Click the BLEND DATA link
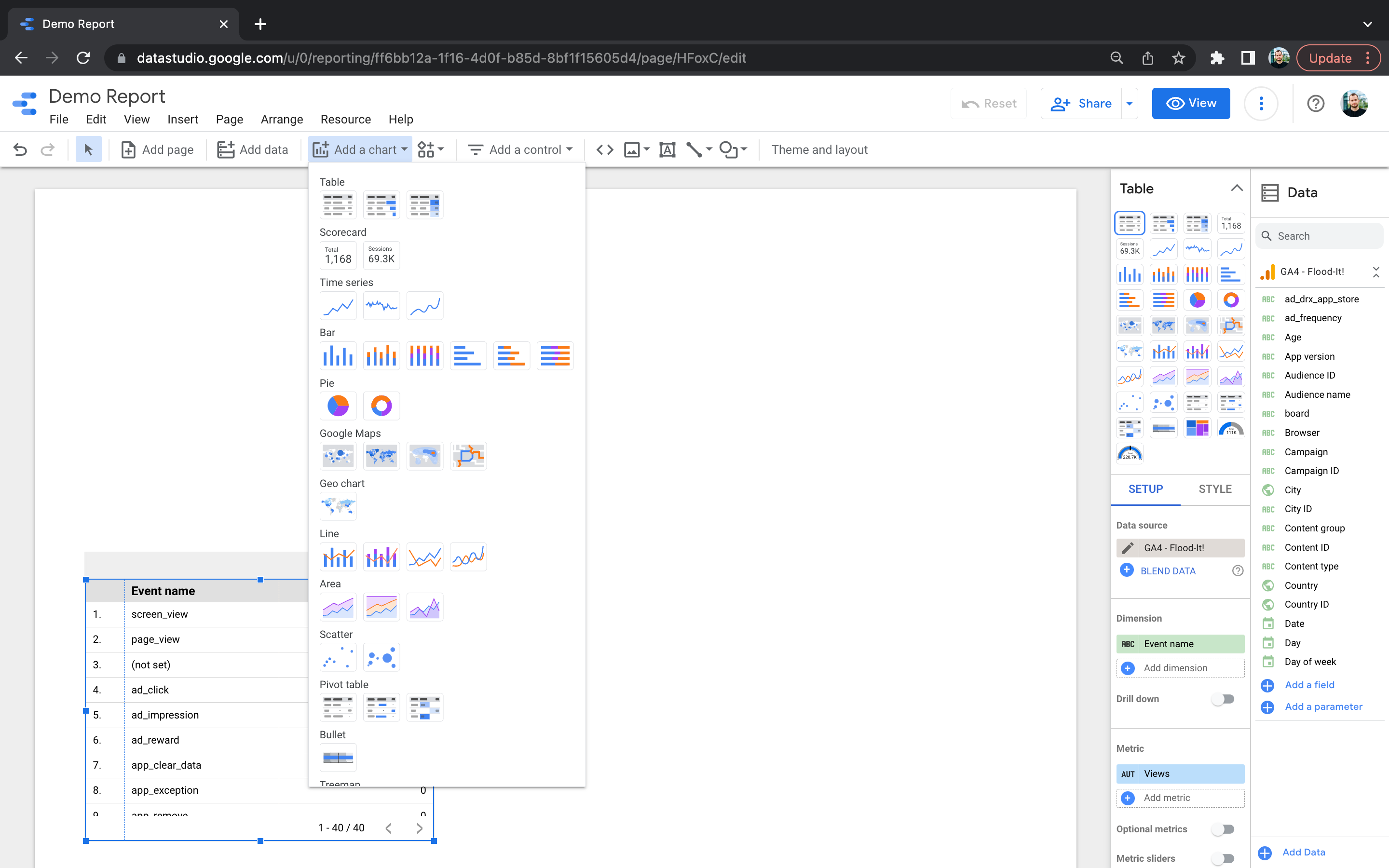 [x=1168, y=570]
